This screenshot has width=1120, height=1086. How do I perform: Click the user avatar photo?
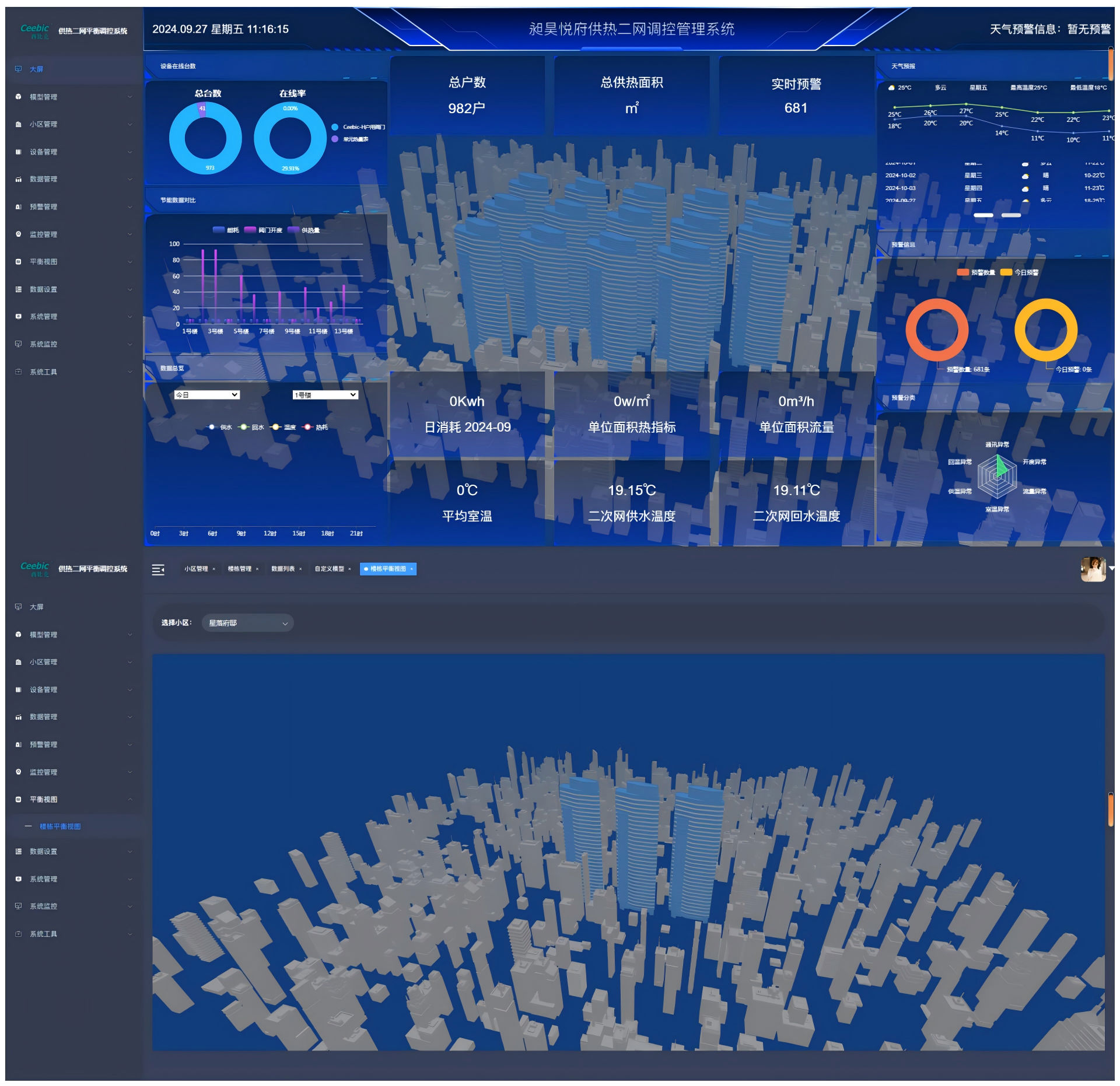(x=1093, y=569)
